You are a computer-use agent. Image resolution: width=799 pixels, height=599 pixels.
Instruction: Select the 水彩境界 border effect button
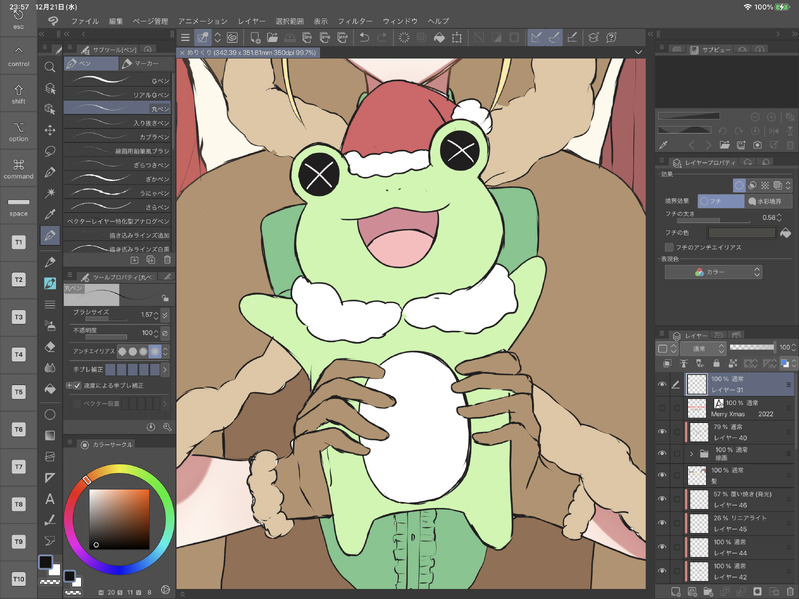tap(769, 201)
